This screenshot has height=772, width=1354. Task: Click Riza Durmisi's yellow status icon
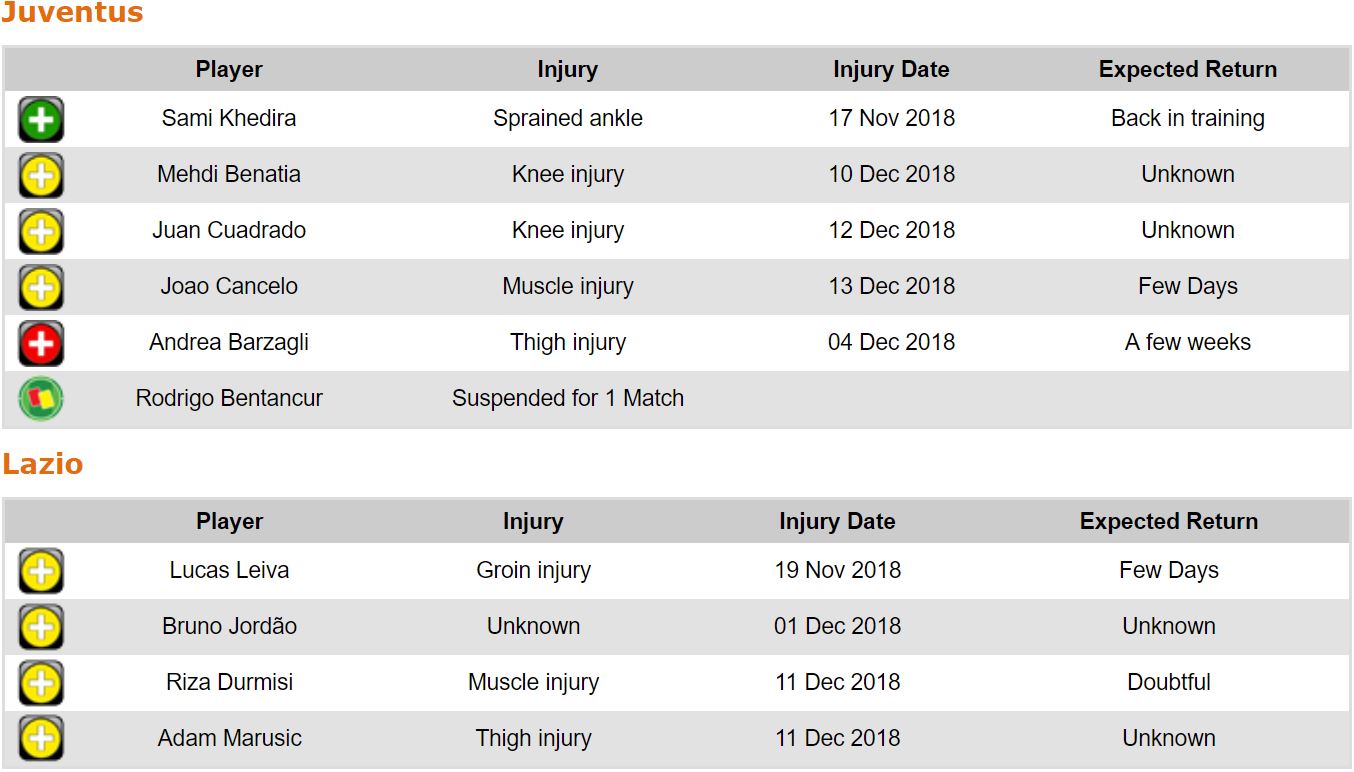coord(41,684)
